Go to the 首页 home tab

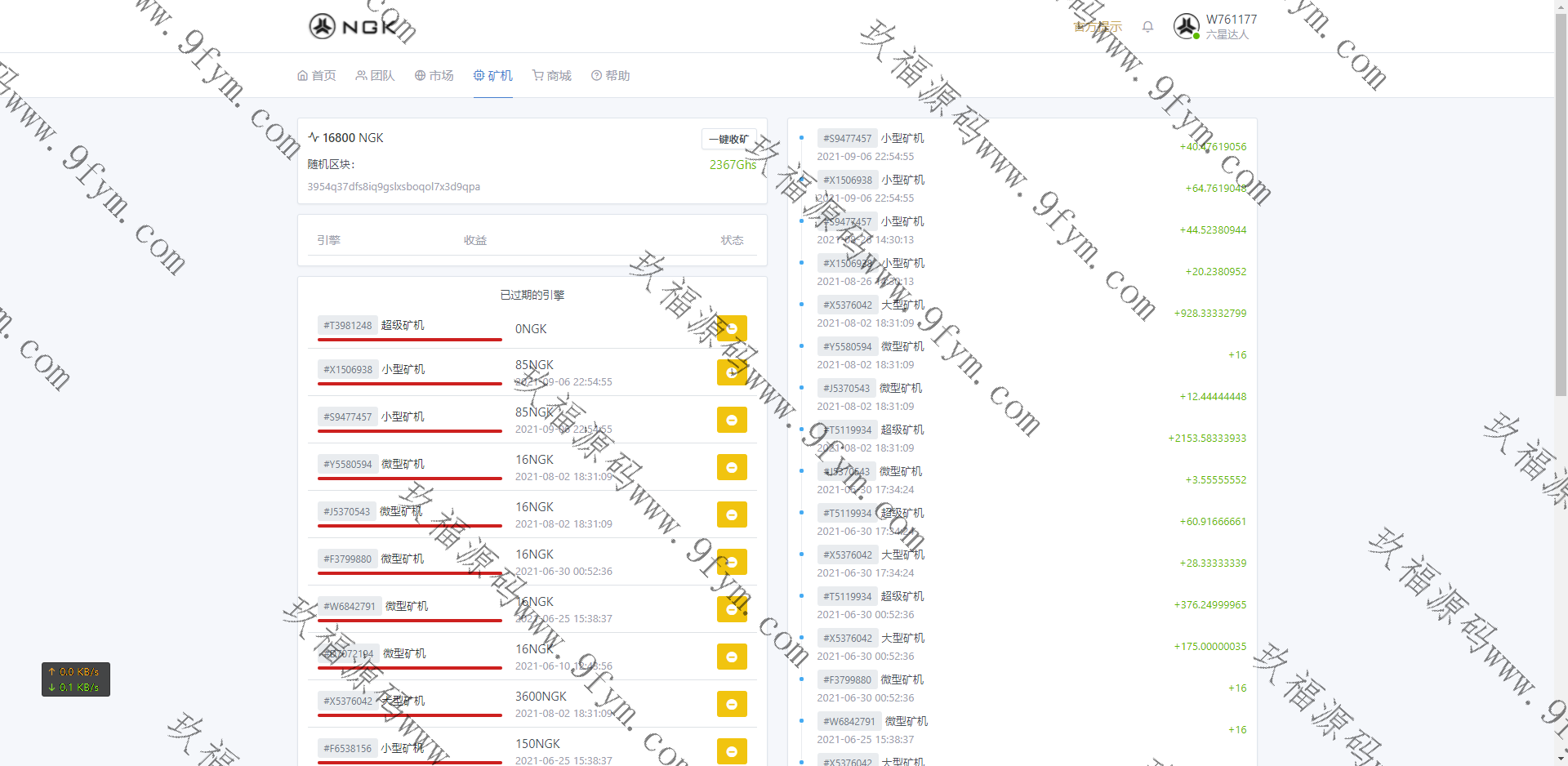click(x=317, y=76)
